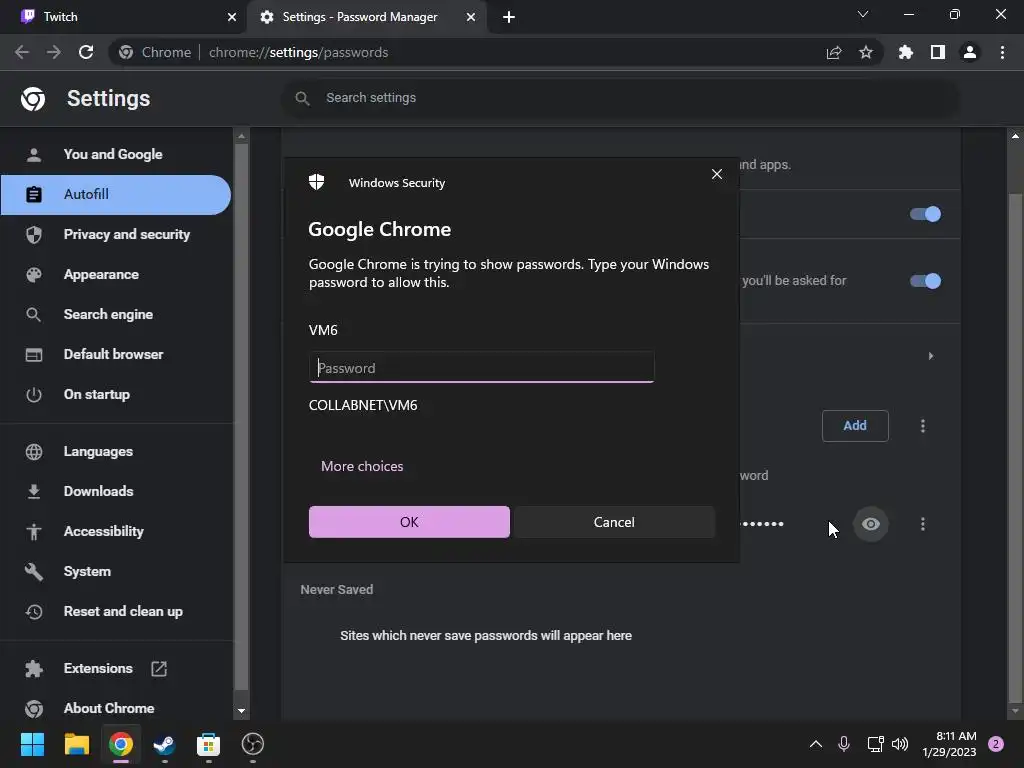
Task: Open the taskbar clock and date
Action: (x=950, y=744)
